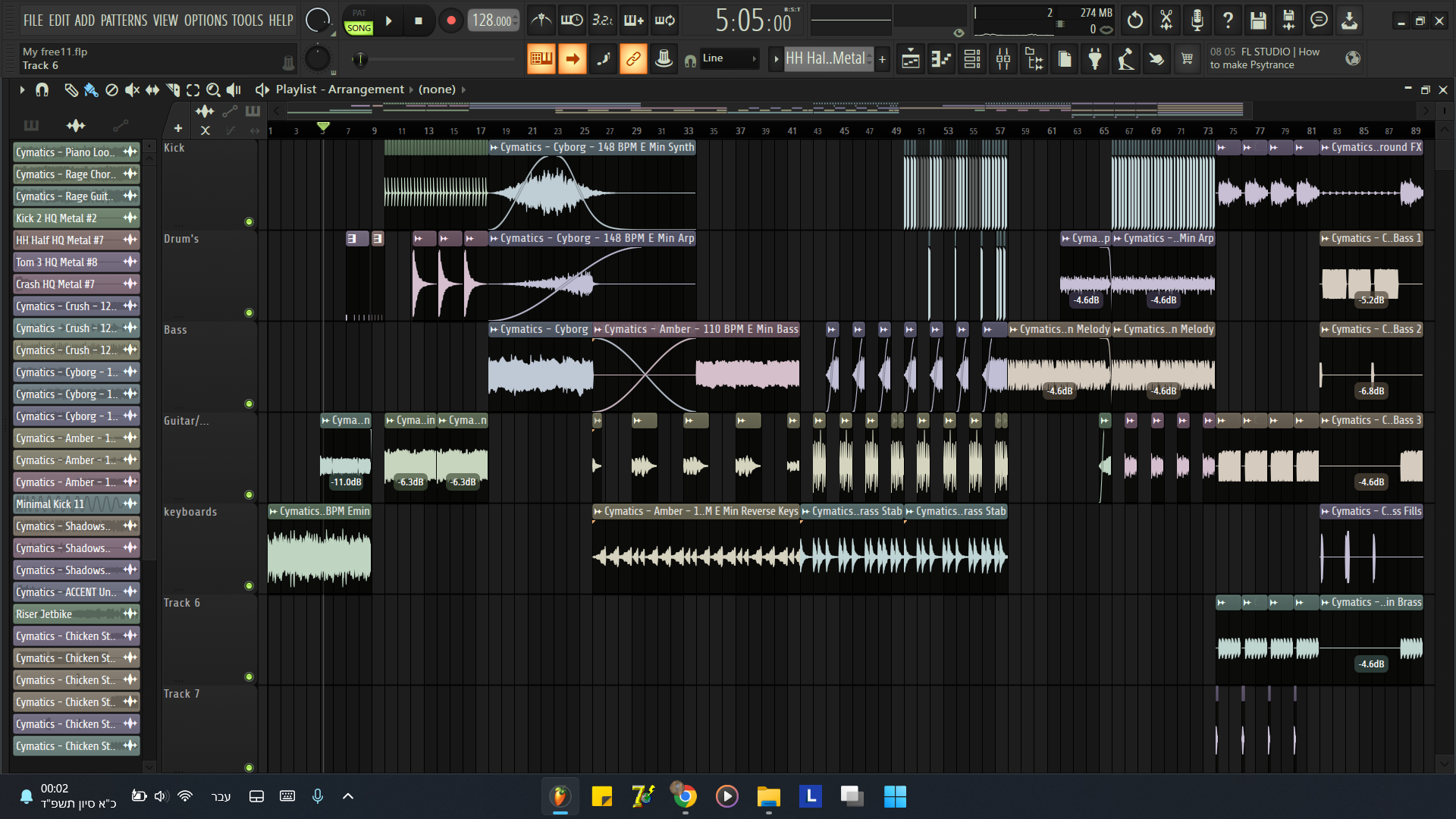Image resolution: width=1456 pixels, height=819 pixels.
Task: Mute the Bass track green light
Action: [x=249, y=404]
